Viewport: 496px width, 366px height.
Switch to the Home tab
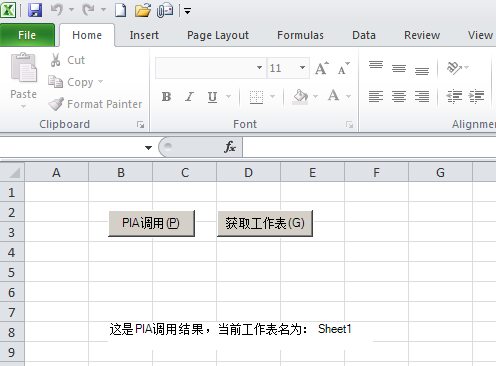click(x=87, y=35)
